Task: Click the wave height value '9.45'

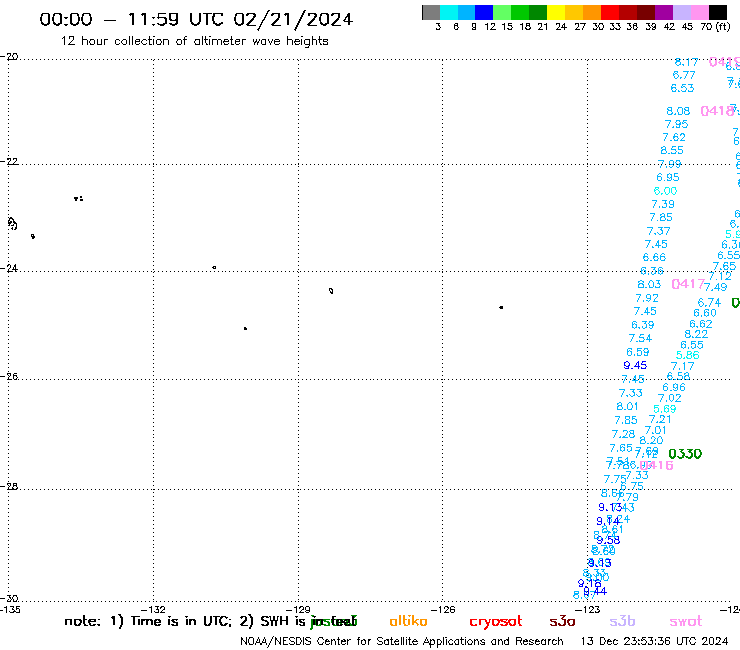Action: tap(635, 365)
